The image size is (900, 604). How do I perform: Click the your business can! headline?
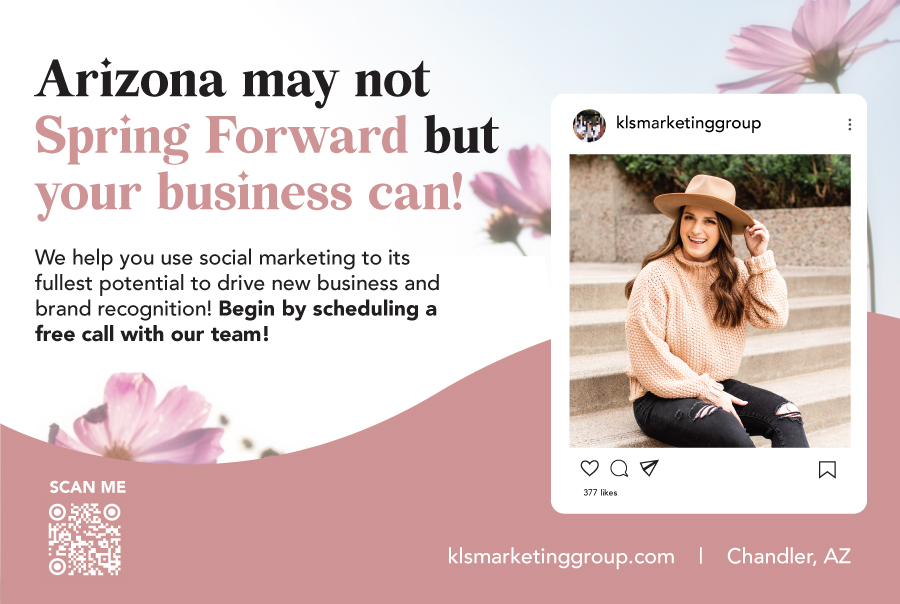(x=250, y=192)
